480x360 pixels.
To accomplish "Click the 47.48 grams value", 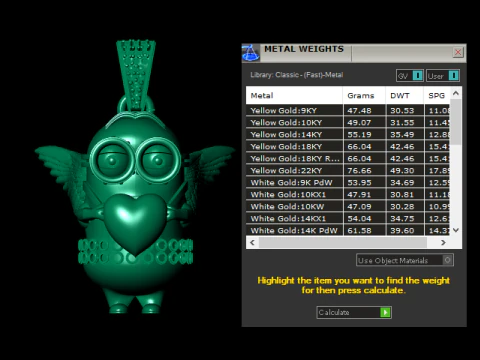I will click(x=359, y=111).
